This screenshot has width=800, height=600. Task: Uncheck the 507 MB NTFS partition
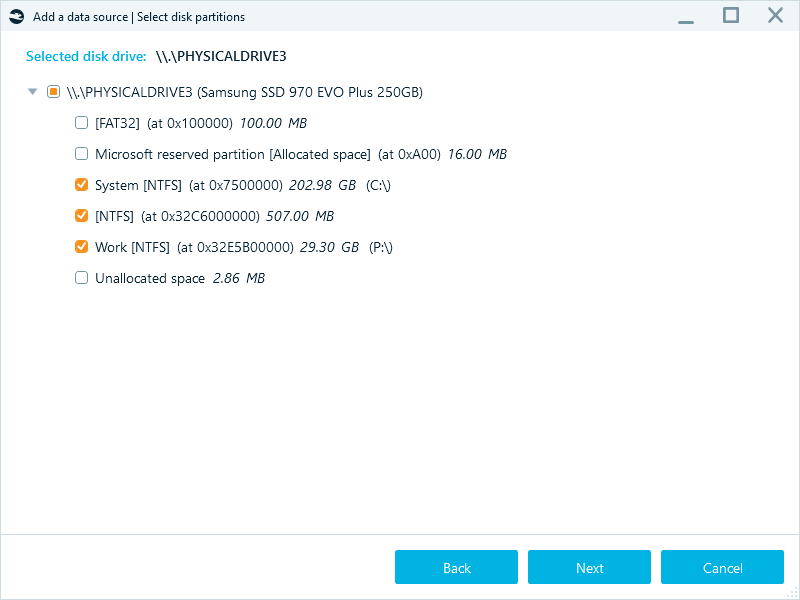click(x=81, y=215)
